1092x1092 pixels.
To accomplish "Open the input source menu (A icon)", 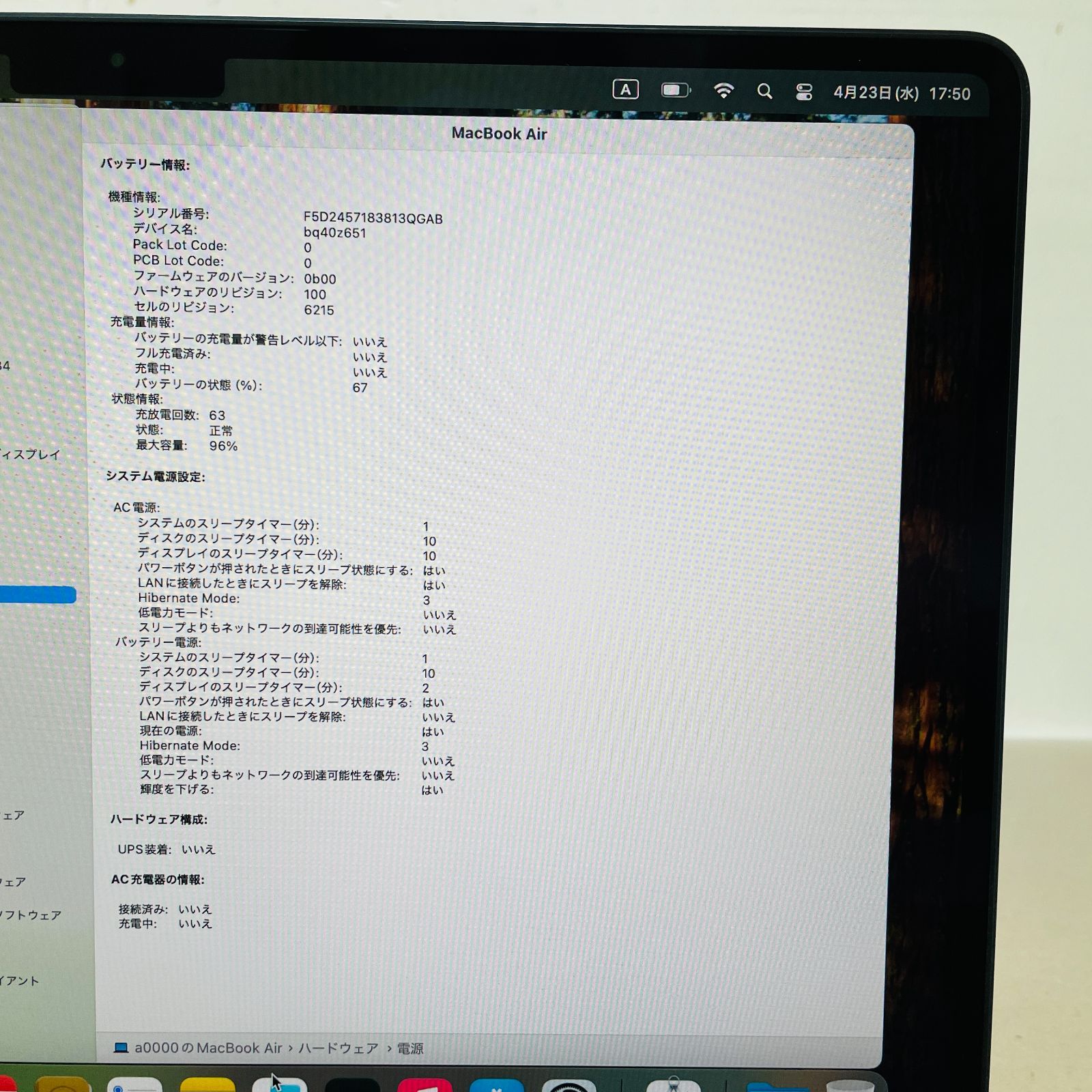I will pyautogui.click(x=625, y=90).
